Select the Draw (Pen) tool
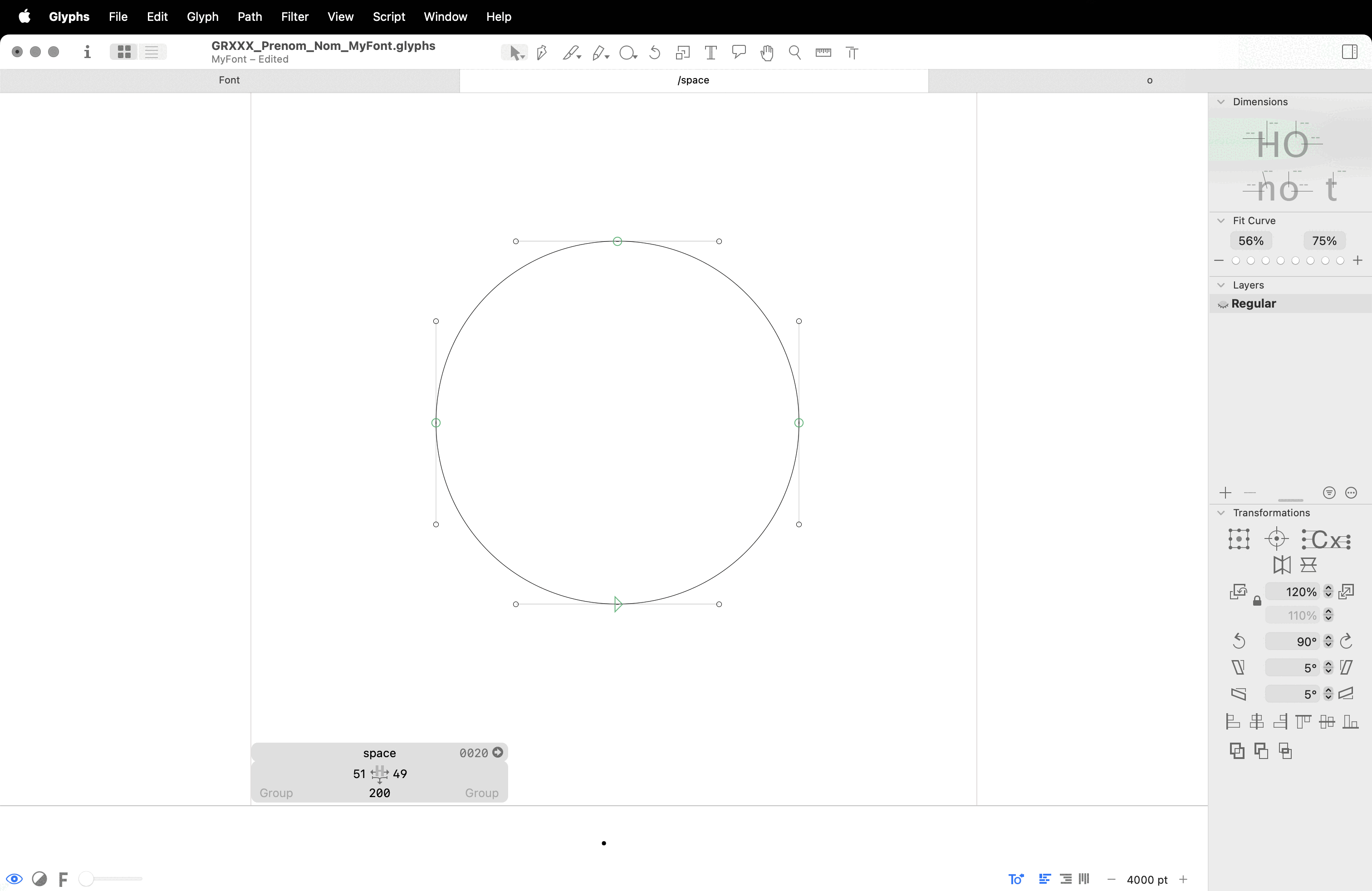1372x891 pixels. coord(541,53)
